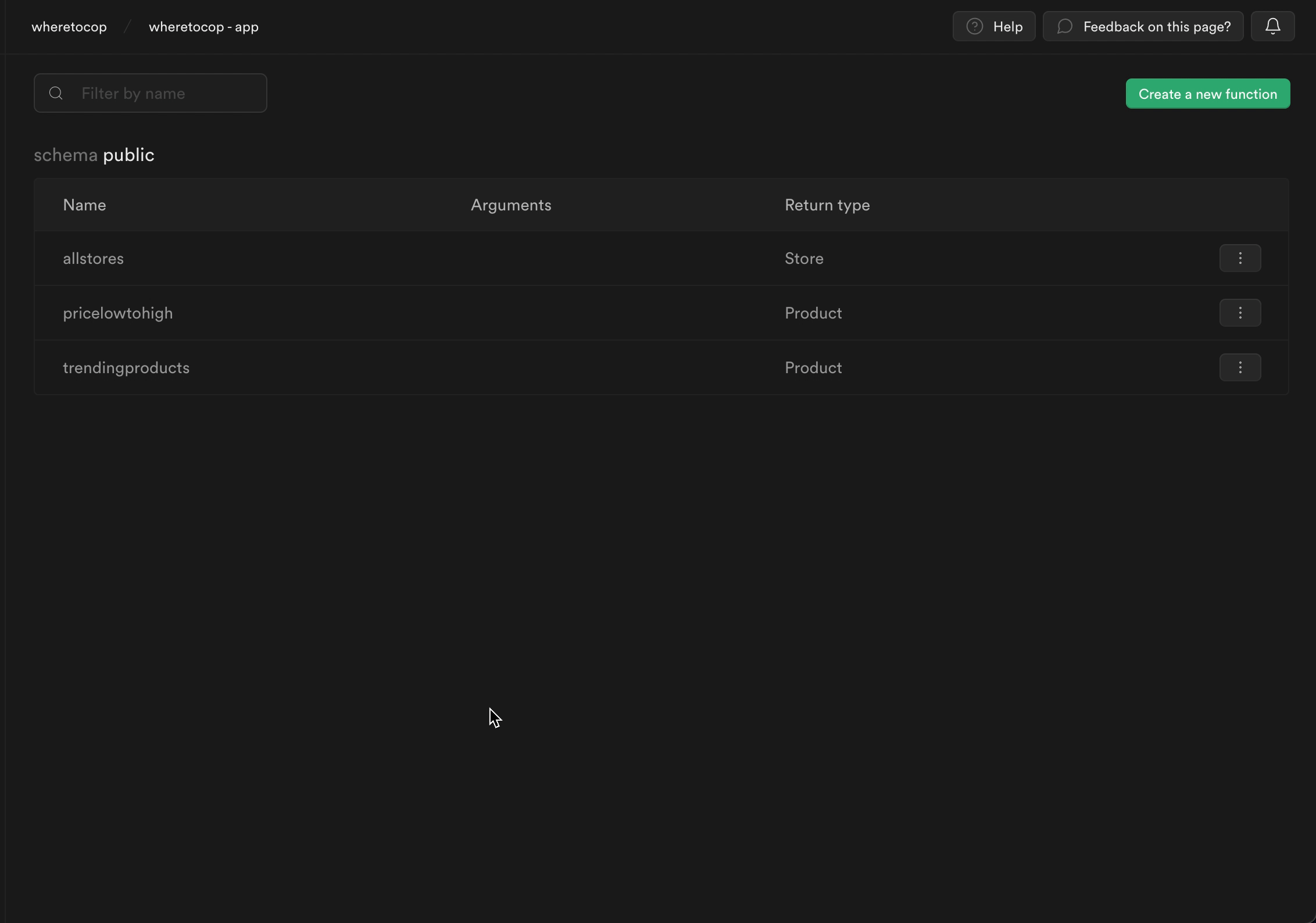Click the Return type column header

coord(827,205)
